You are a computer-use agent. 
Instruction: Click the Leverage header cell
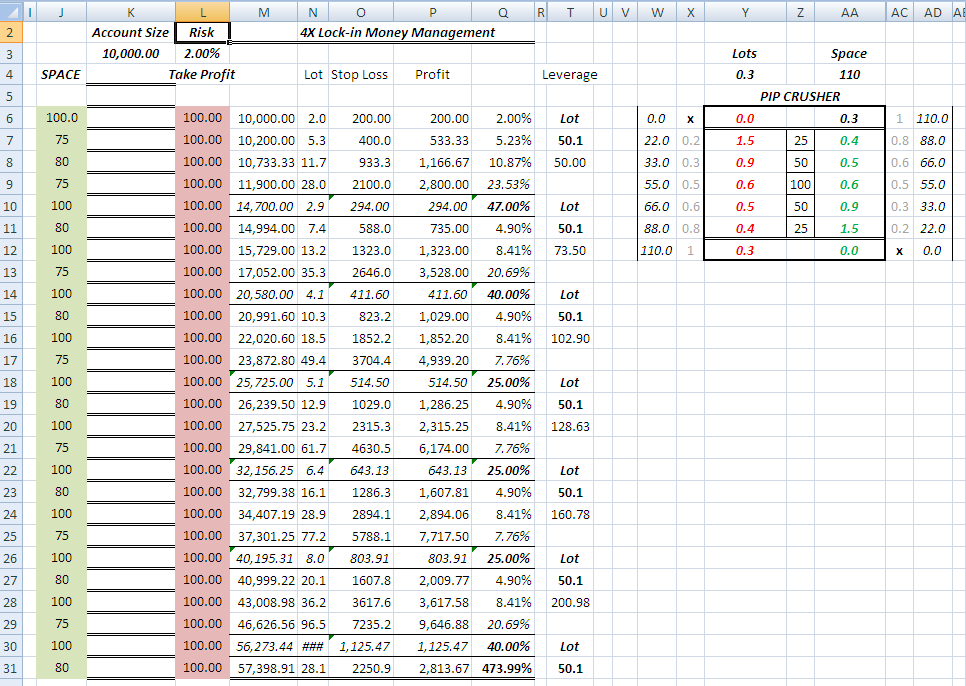(x=569, y=75)
